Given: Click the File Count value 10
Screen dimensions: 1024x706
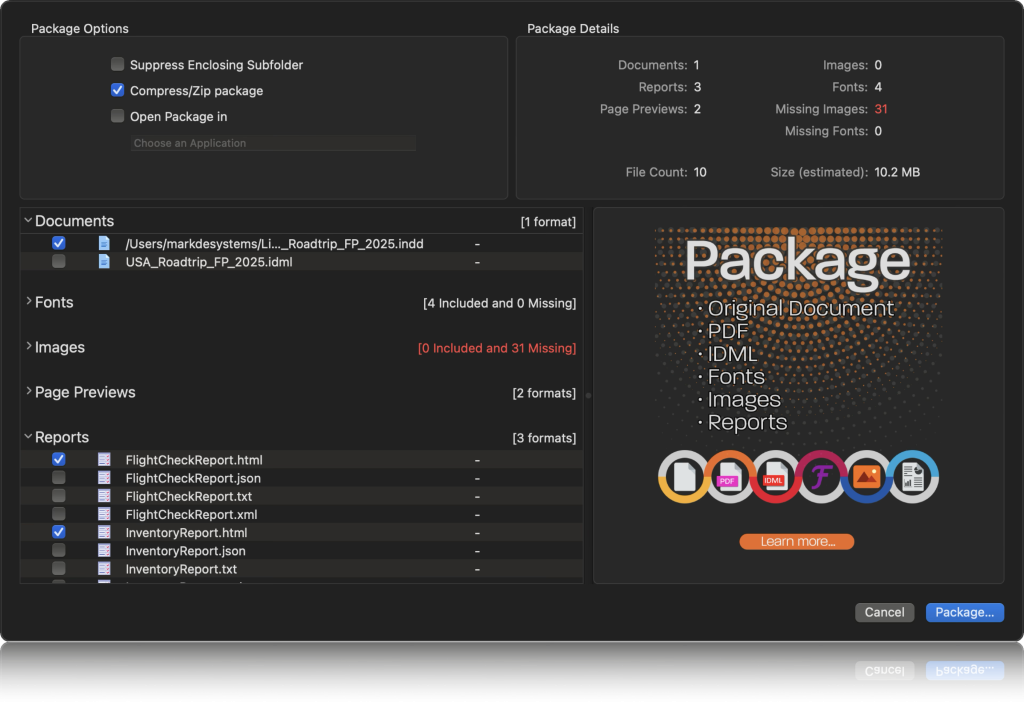Looking at the screenshot, I should click(700, 172).
